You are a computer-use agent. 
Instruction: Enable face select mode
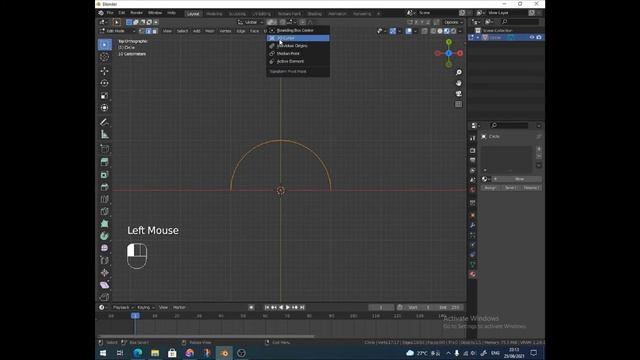[155, 31]
